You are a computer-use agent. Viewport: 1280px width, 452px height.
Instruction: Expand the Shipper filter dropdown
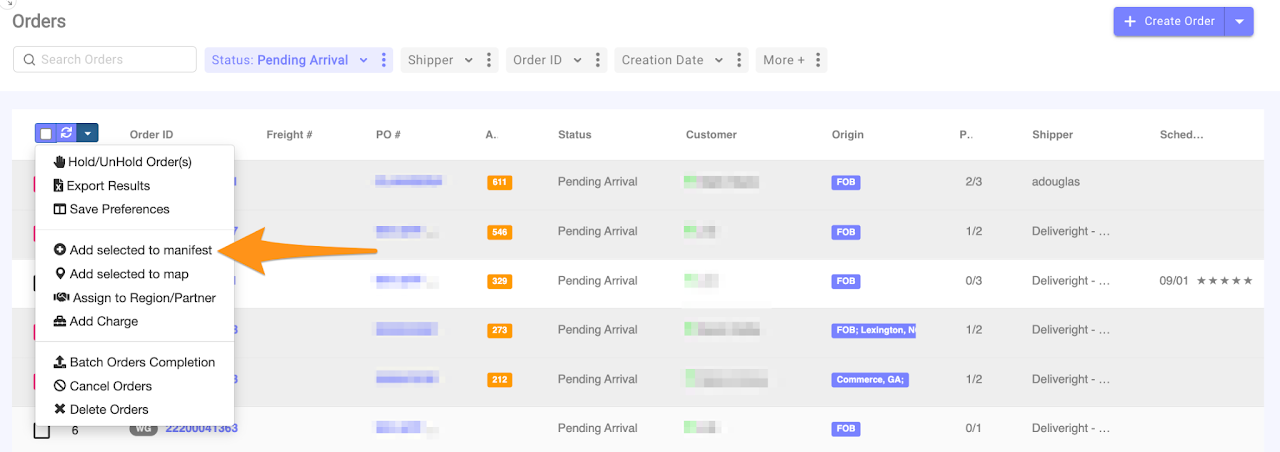click(468, 60)
